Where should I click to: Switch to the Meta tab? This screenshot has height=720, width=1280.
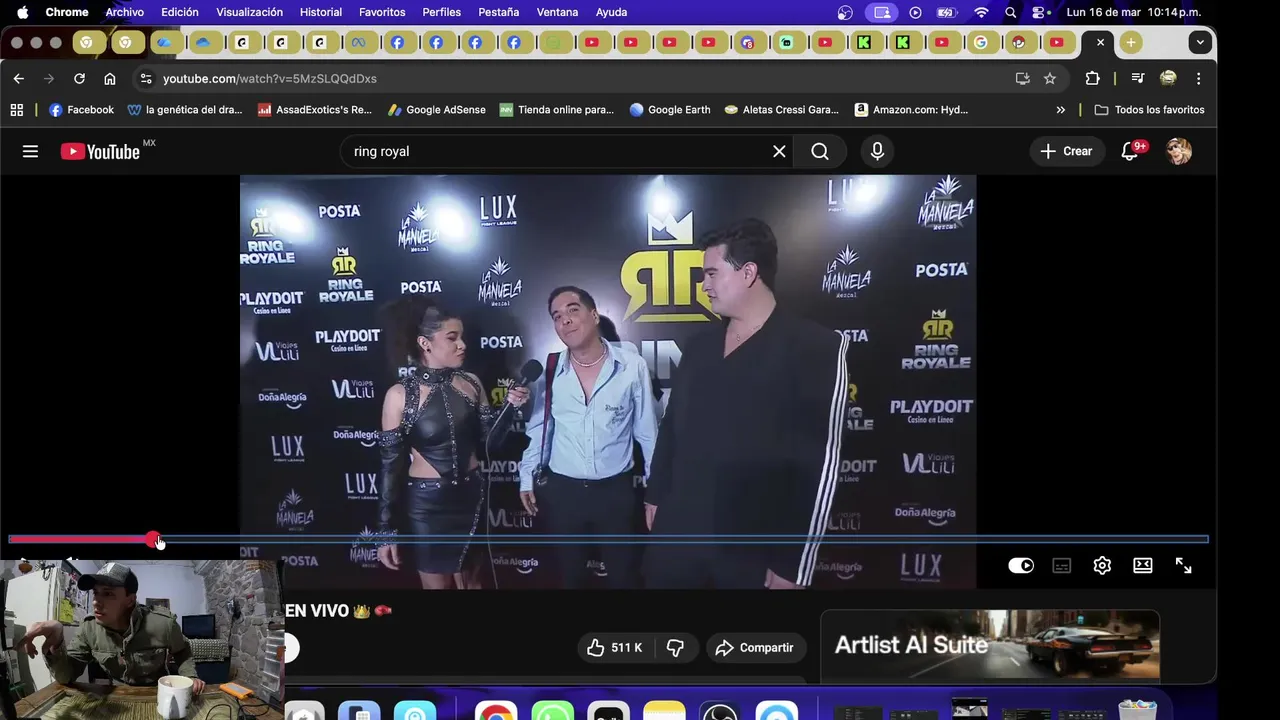point(358,42)
